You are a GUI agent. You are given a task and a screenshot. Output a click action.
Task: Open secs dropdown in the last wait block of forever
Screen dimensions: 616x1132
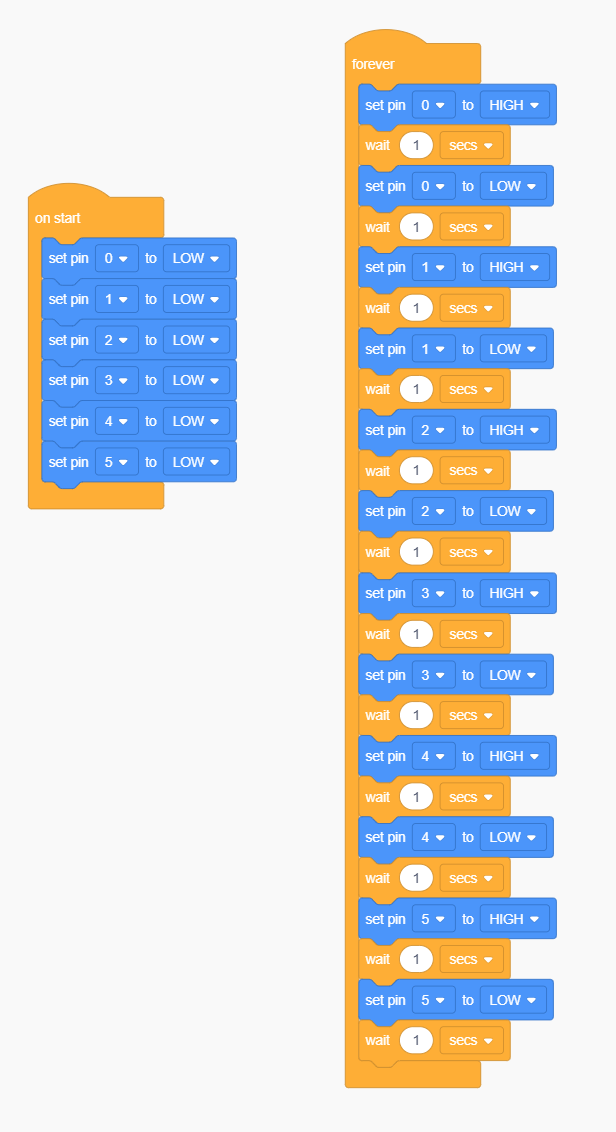pyautogui.click(x=472, y=1040)
